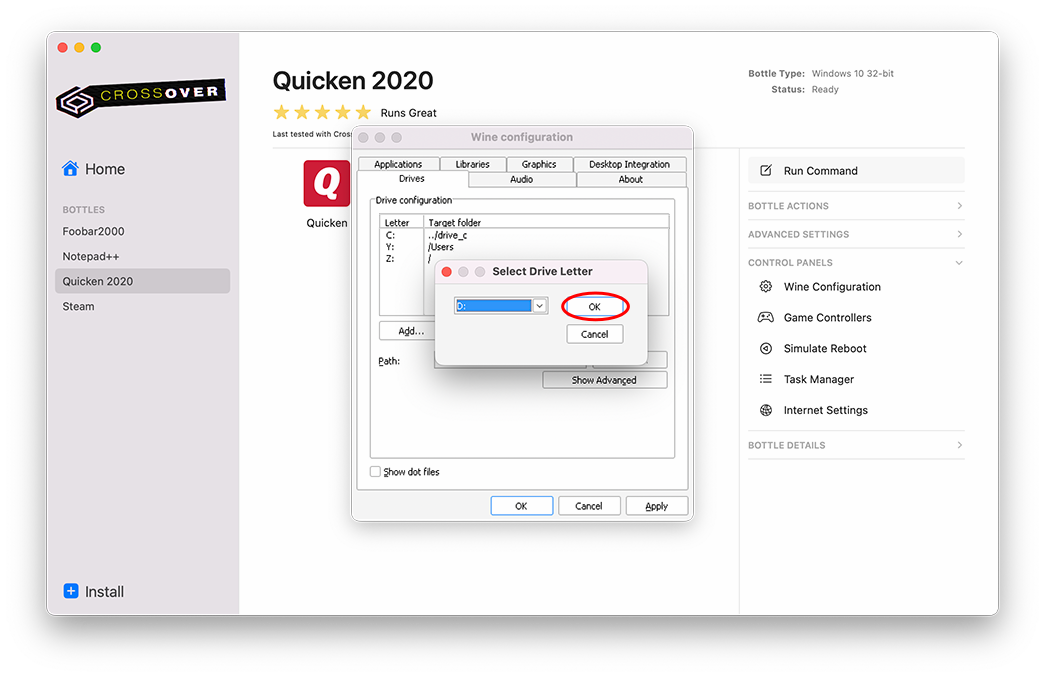The image size is (1045, 677).
Task: Click the /Users target folder entry
Action: pyautogui.click(x=441, y=247)
